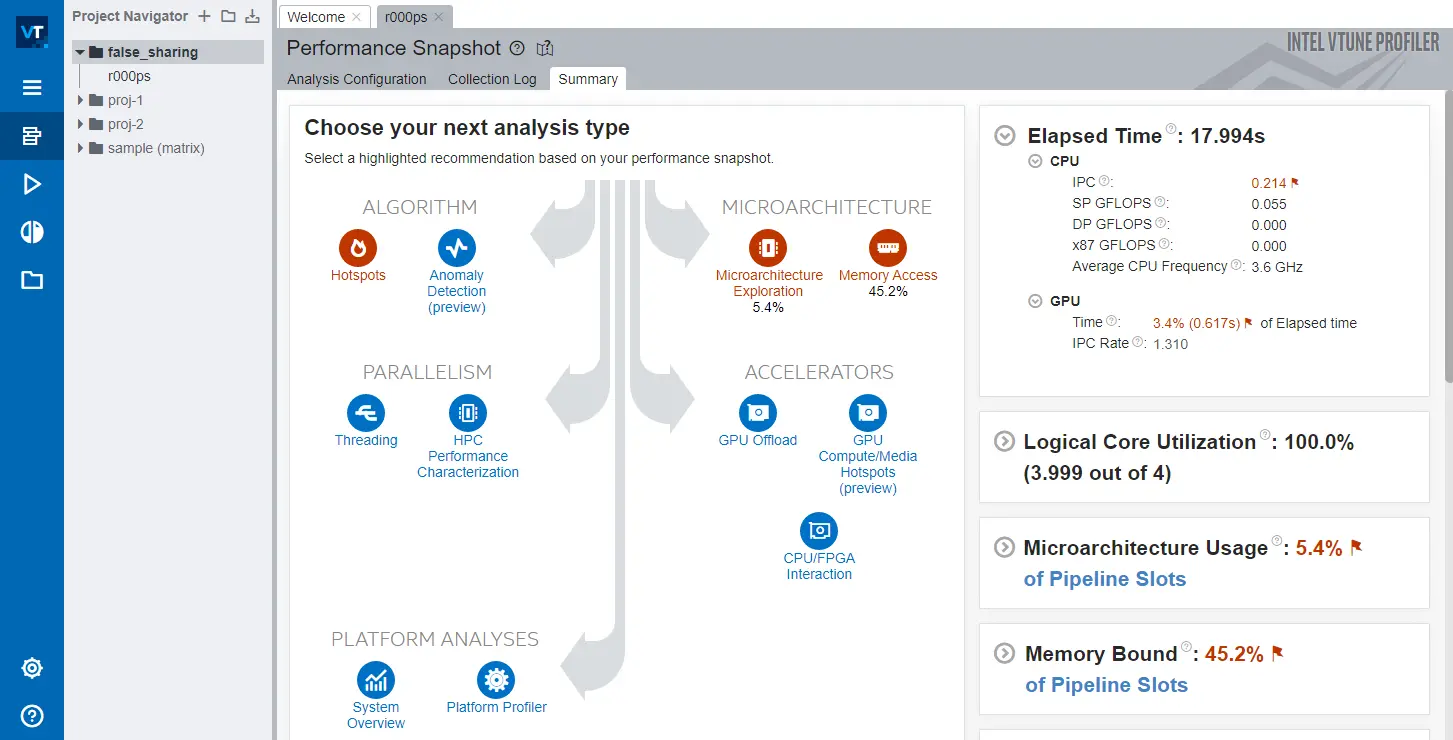Click Average CPU Frequency value 3.6 GHz
This screenshot has height=740, width=1453.
tap(1277, 267)
